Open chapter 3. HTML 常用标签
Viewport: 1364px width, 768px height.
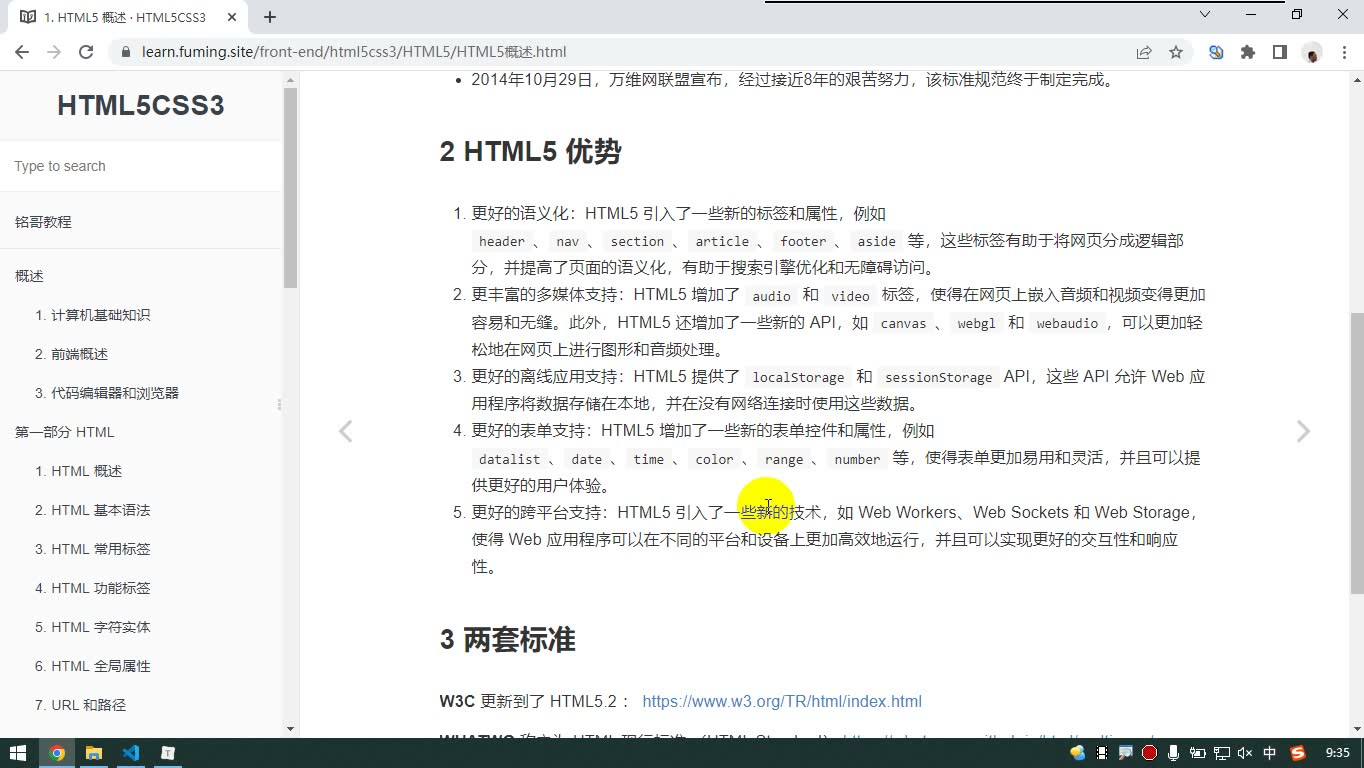tap(93, 549)
